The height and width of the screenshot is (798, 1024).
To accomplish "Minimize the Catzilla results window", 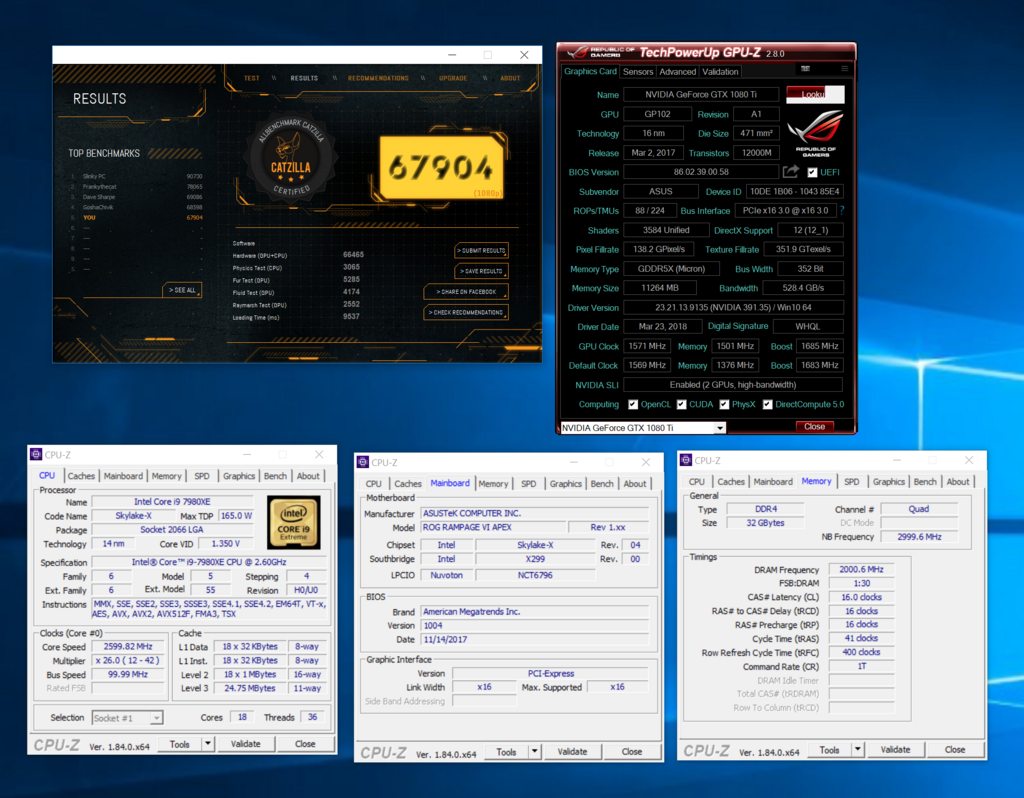I will click(x=452, y=55).
